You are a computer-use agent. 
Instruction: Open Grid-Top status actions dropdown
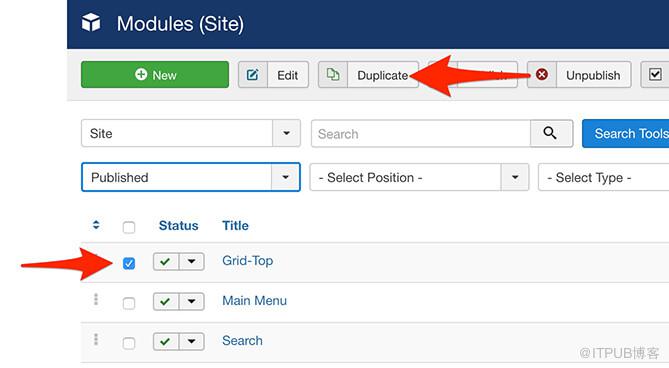192,261
